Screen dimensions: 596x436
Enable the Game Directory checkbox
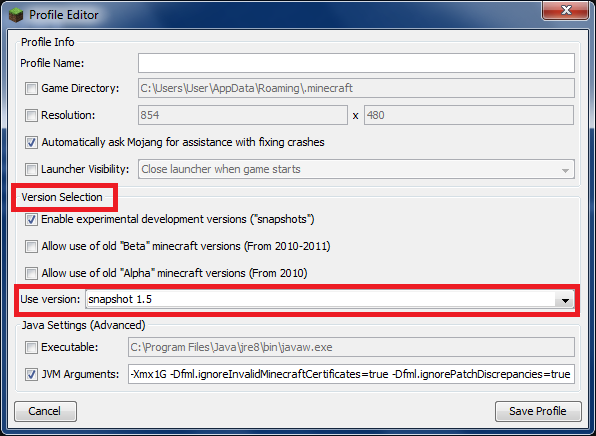pos(31,89)
